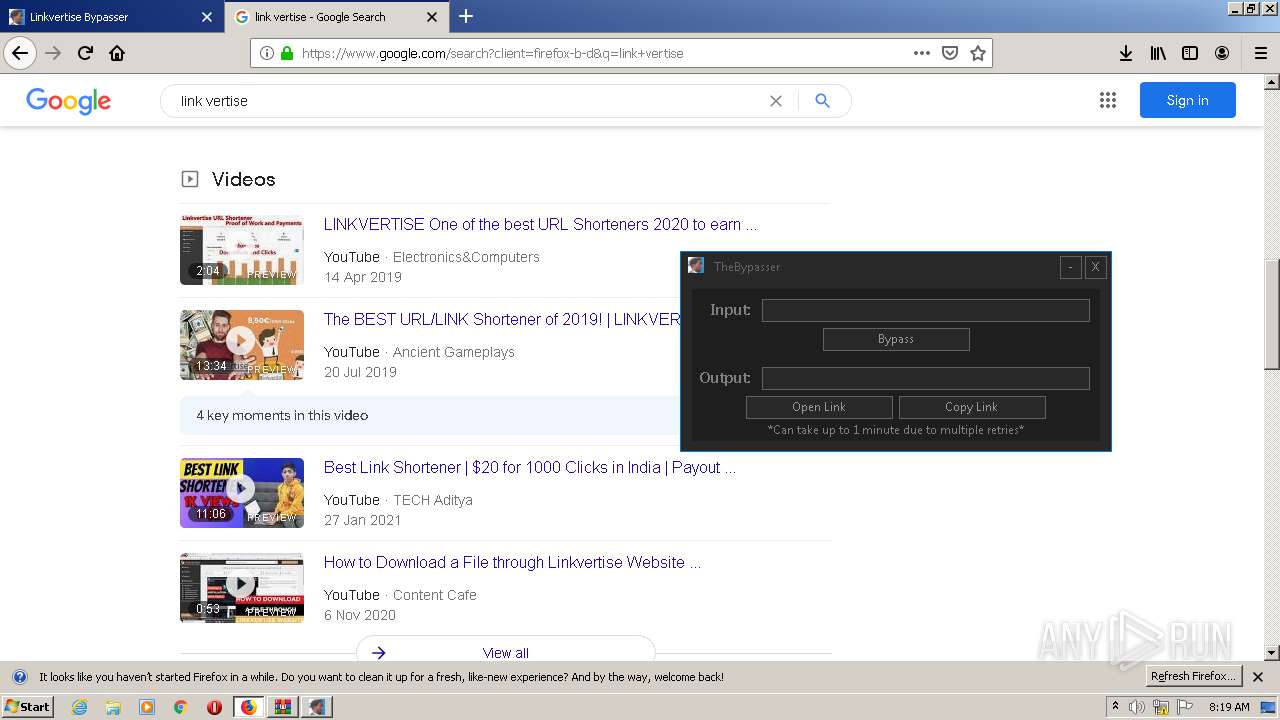Clear the Google search box text
This screenshot has width=1280, height=720.
[x=775, y=101]
